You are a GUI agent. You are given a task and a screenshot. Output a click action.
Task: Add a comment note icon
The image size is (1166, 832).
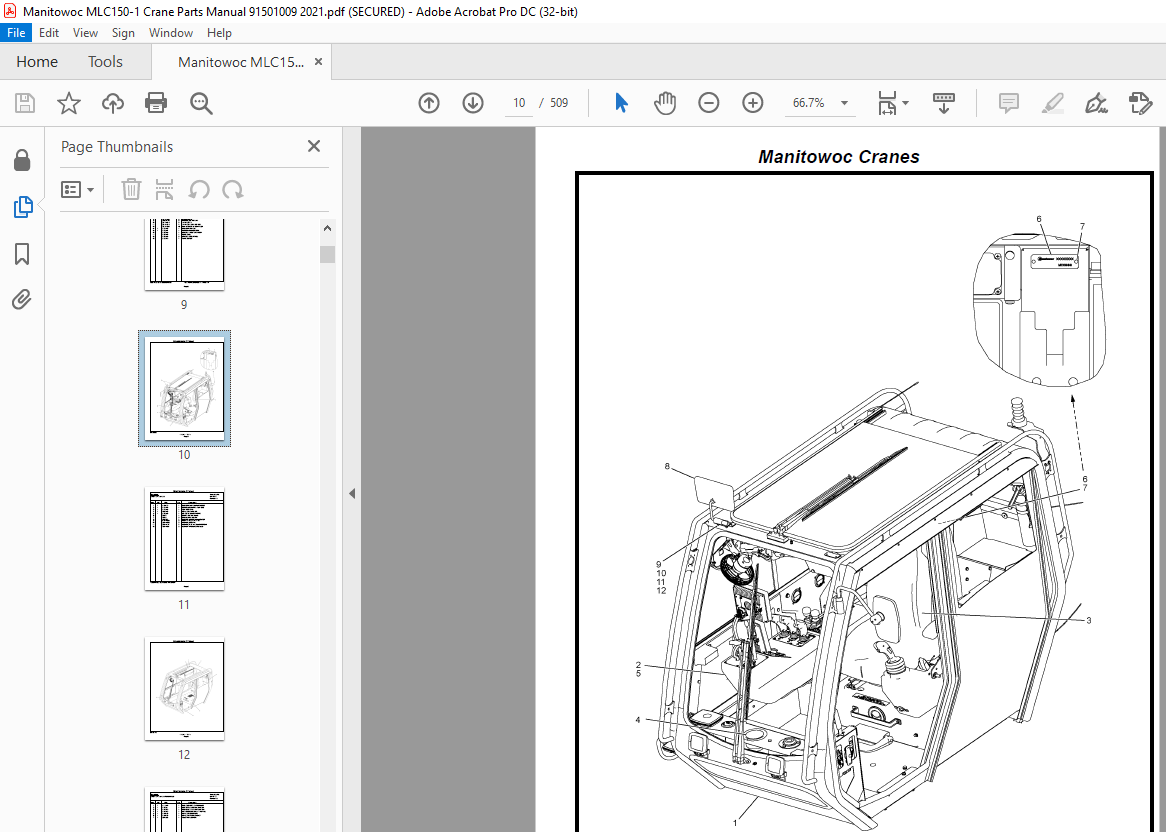(1008, 103)
